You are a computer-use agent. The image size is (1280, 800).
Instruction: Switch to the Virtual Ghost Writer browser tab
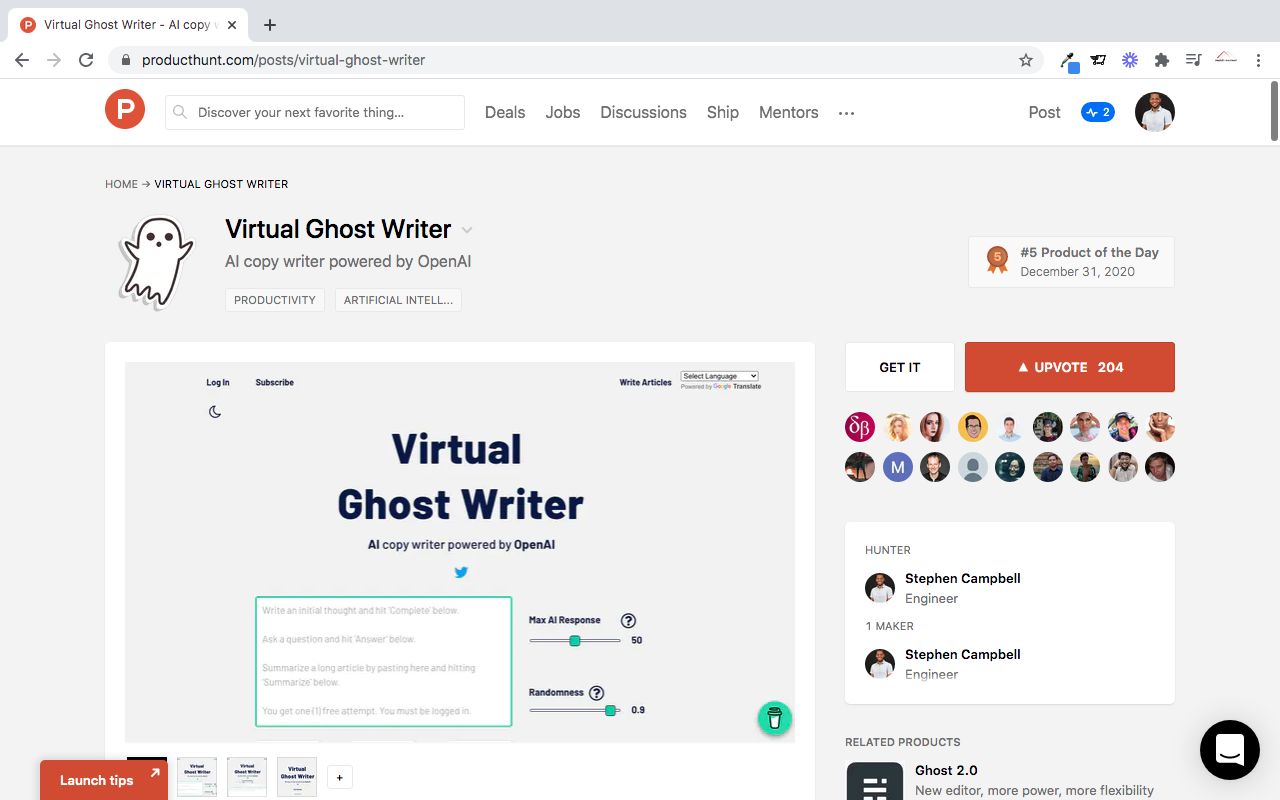point(128,25)
